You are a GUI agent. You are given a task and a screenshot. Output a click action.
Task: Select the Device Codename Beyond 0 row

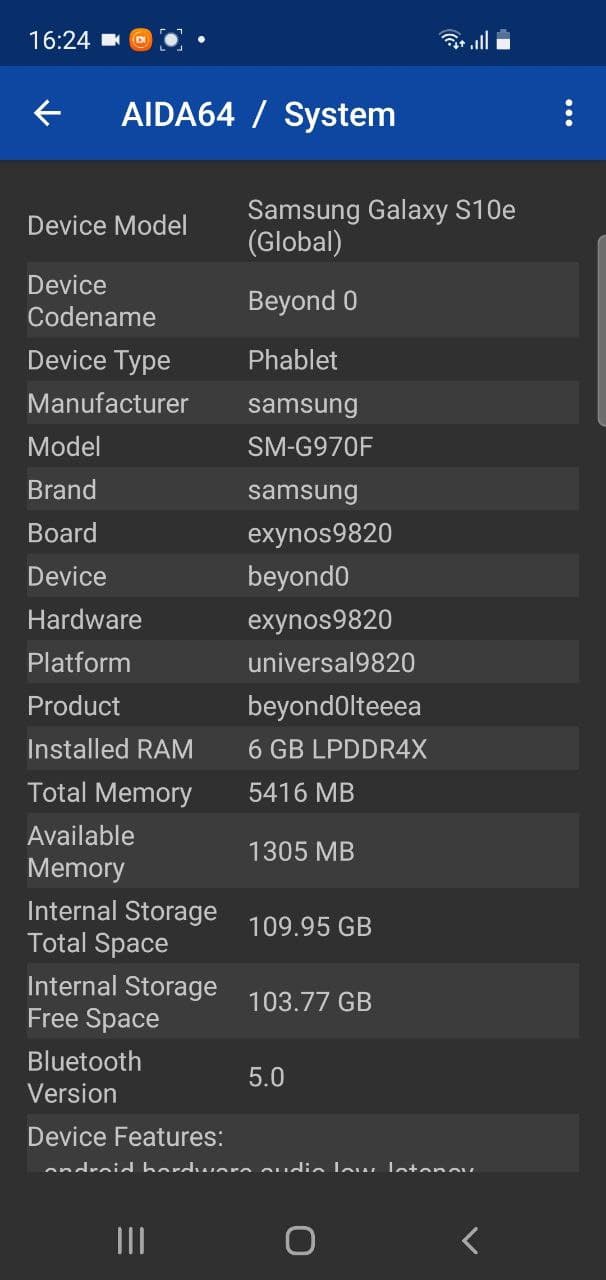302,301
